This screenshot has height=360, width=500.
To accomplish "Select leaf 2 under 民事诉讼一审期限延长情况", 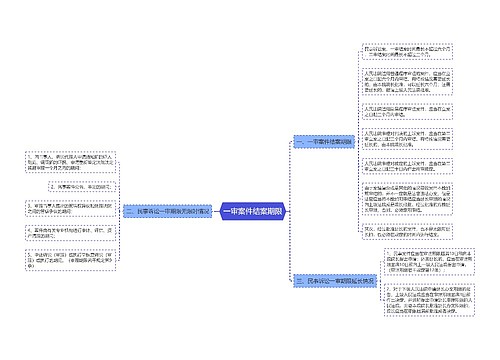I will coord(429,300).
